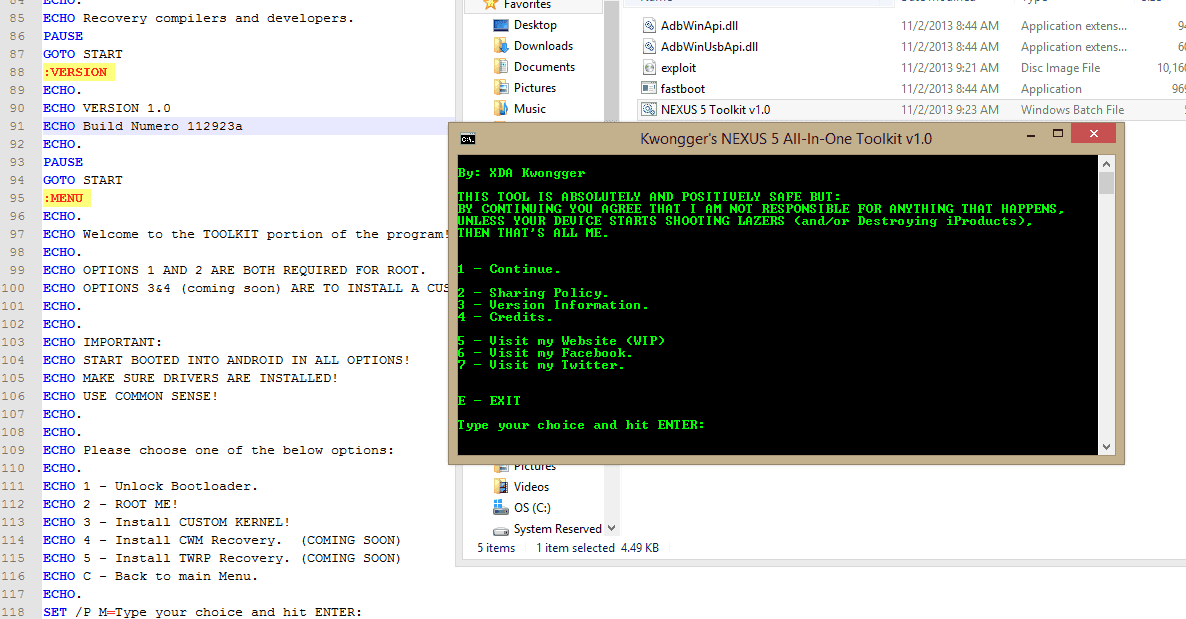Click 'E - EXIT' option in console

click(489, 401)
